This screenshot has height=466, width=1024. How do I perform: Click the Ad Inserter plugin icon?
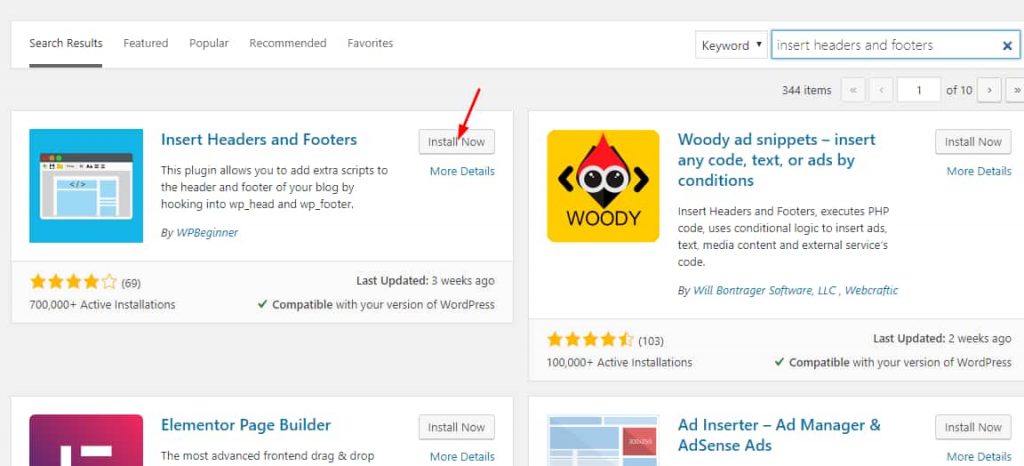click(x=603, y=440)
